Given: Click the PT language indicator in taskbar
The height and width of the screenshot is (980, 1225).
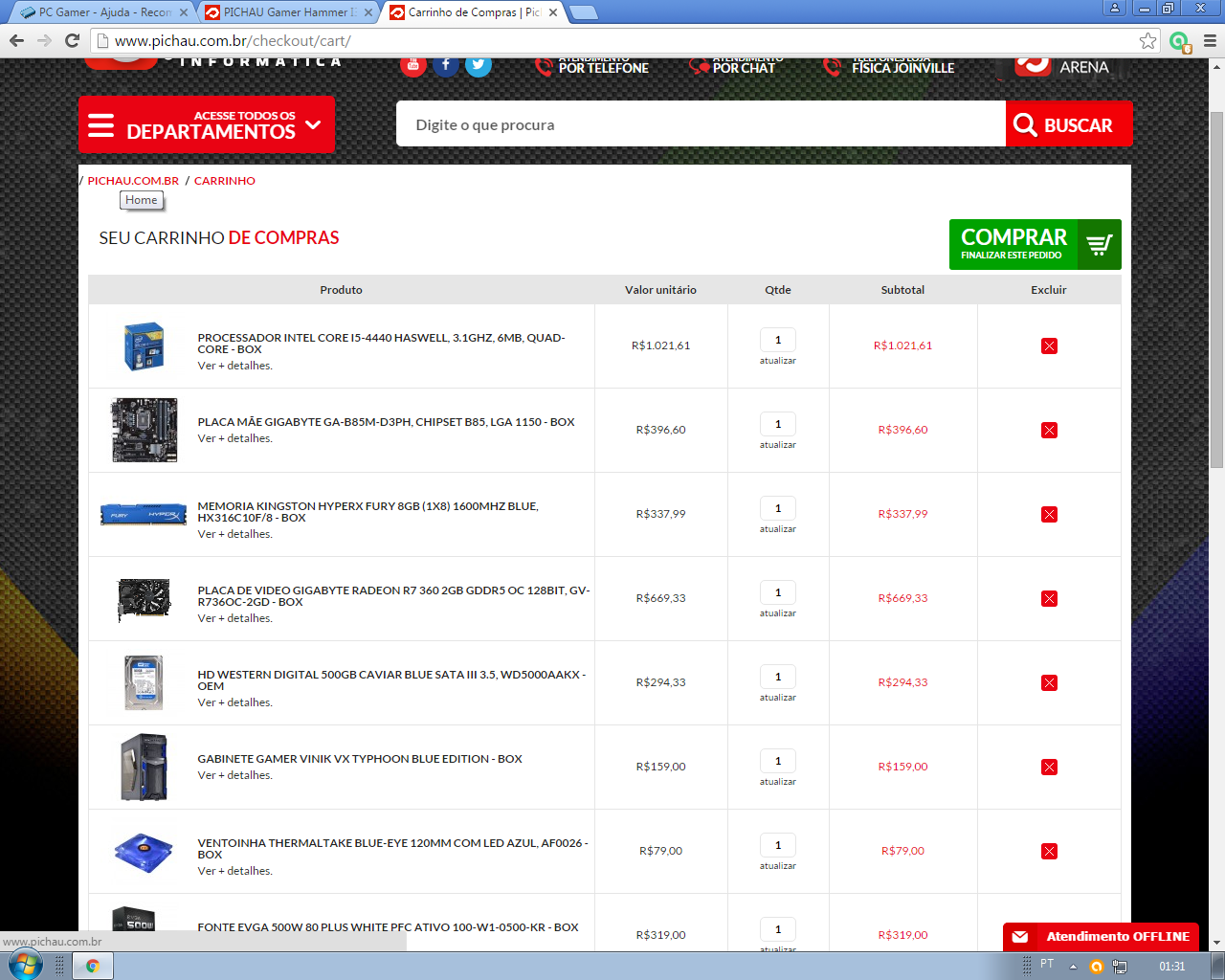Looking at the screenshot, I should [1047, 964].
